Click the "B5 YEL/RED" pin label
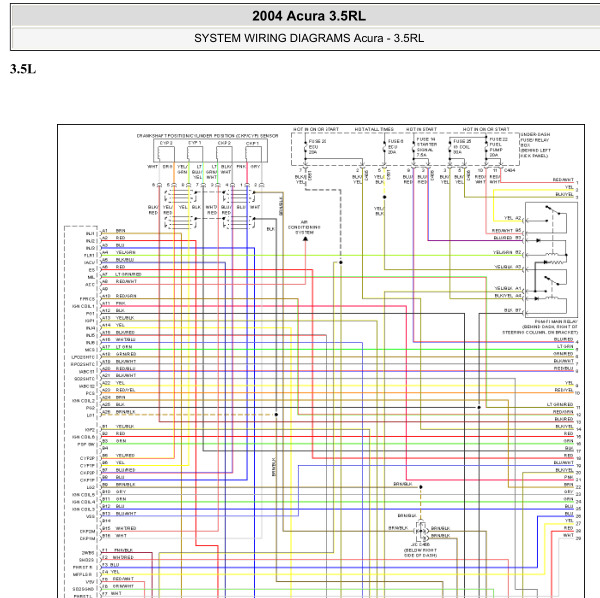 point(118,456)
